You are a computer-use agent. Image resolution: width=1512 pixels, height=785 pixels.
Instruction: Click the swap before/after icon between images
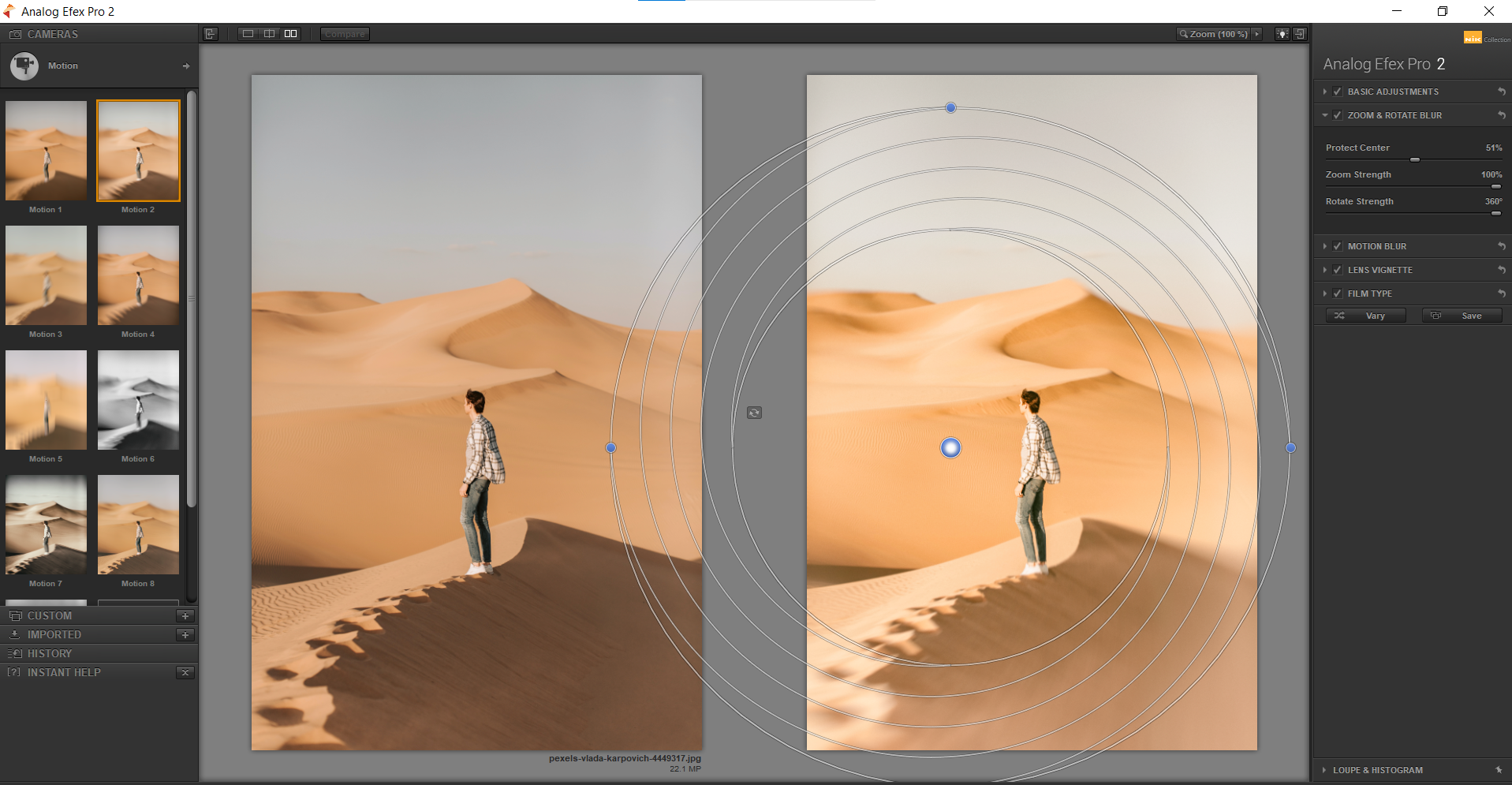pos(753,412)
